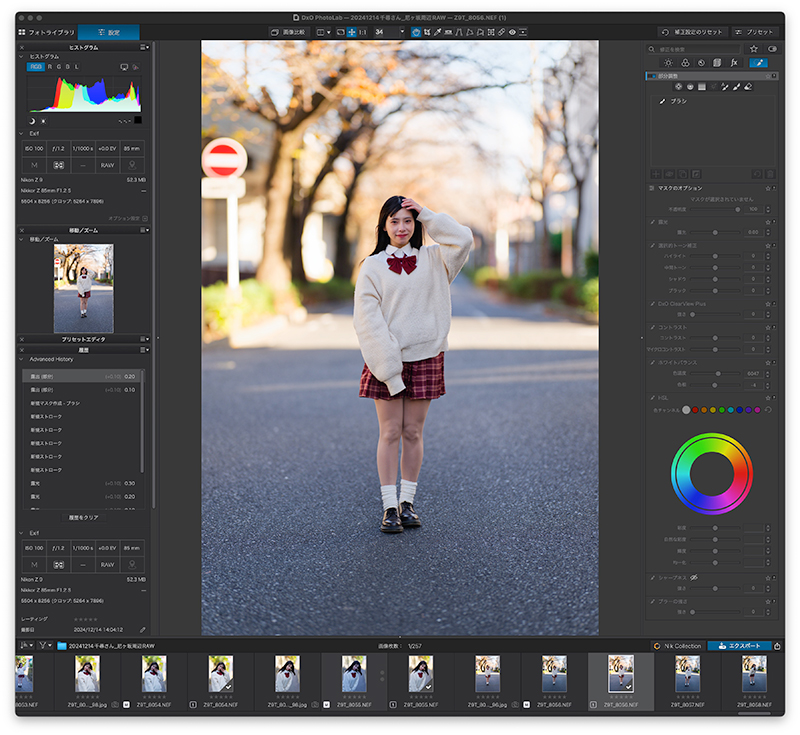This screenshot has height=735, width=800.
Task: Select the Horizon leveling tool
Action: (448, 32)
